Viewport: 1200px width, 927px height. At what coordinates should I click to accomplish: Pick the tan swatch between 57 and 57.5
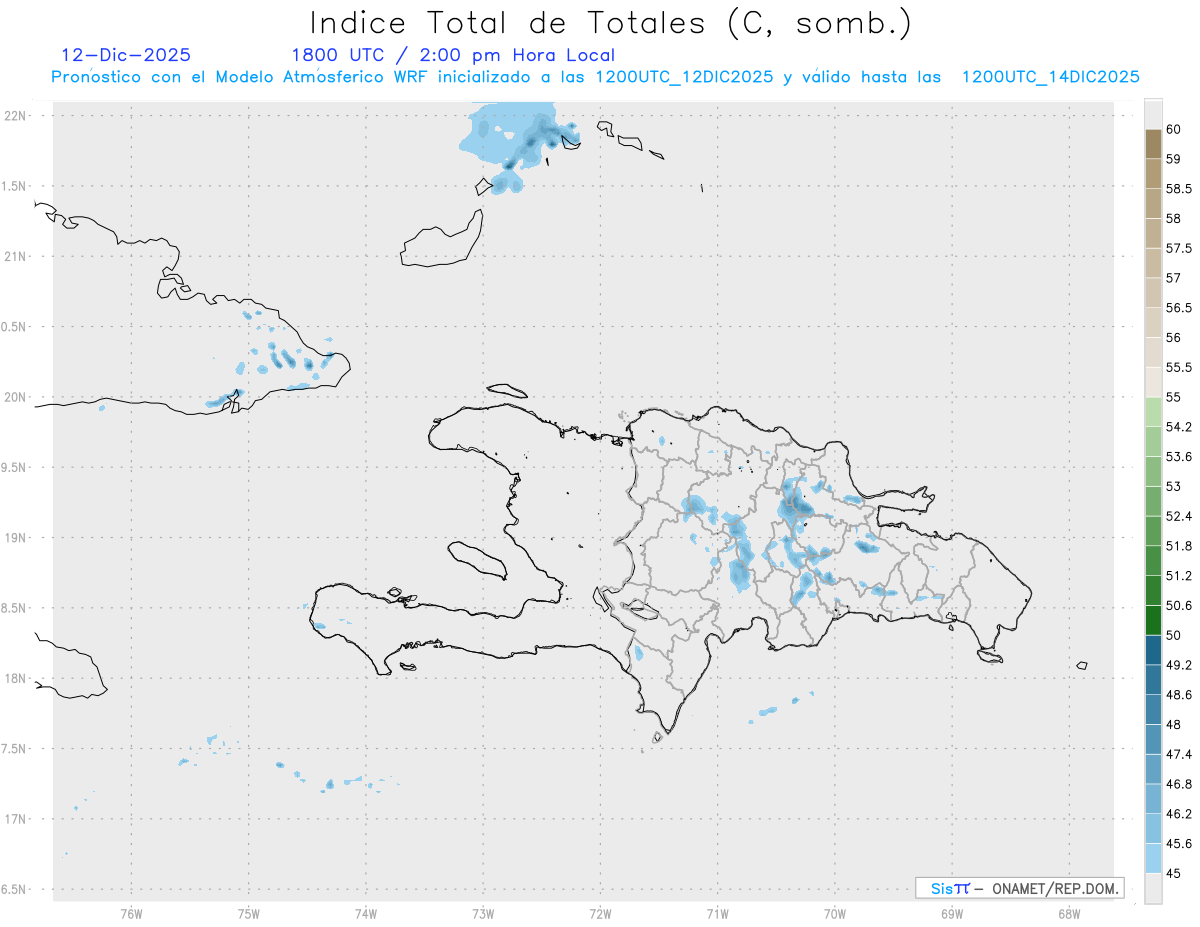(1153, 262)
